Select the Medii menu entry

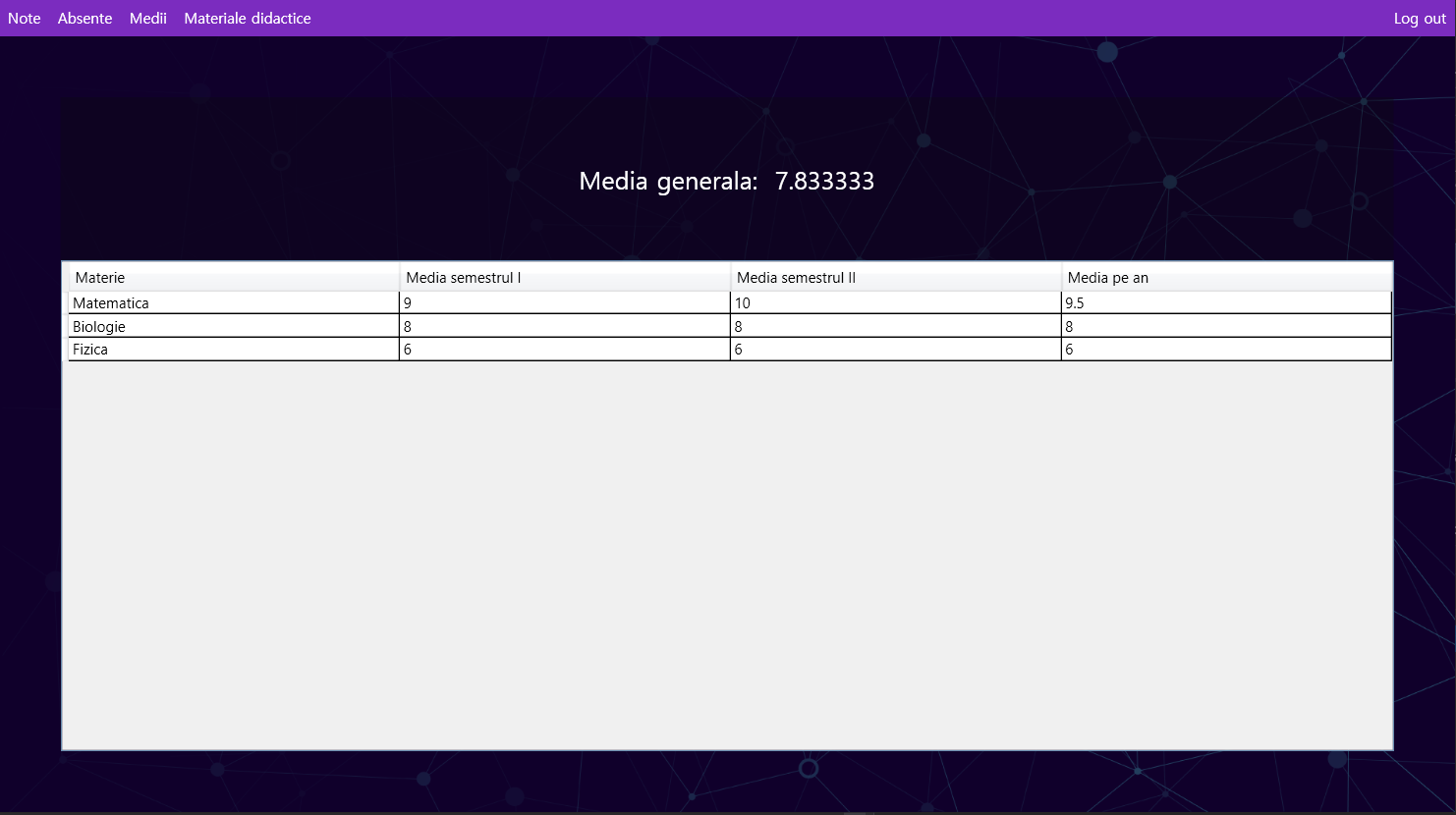coord(147,18)
